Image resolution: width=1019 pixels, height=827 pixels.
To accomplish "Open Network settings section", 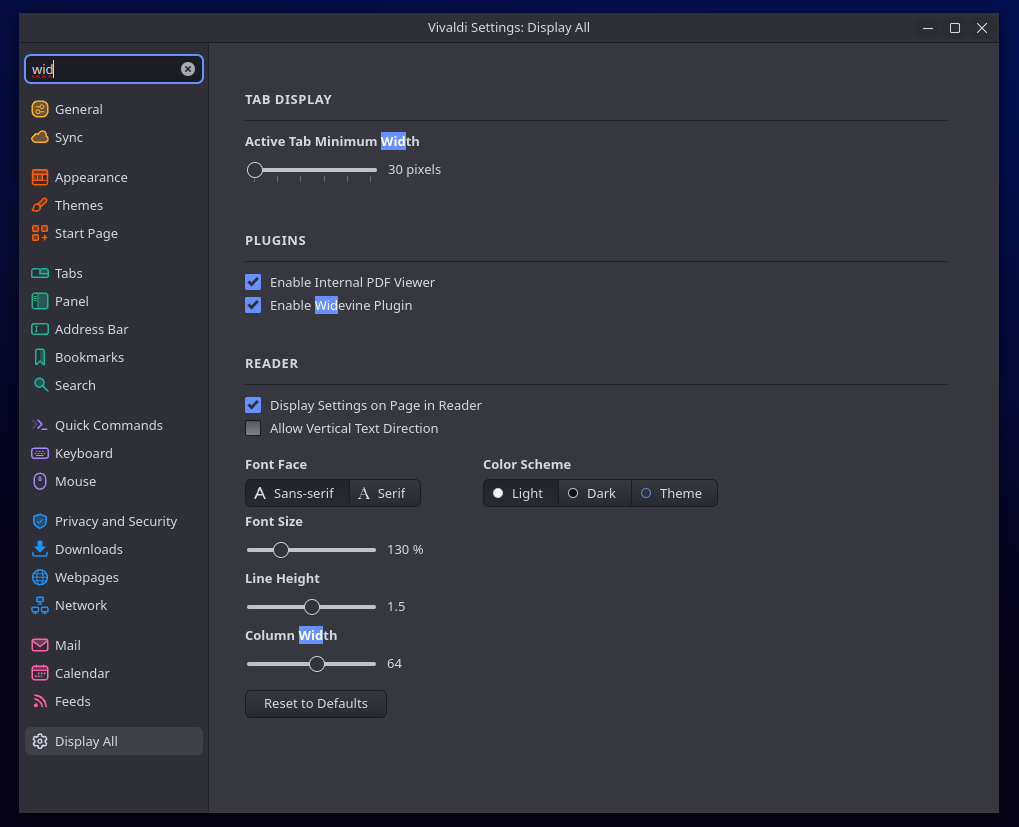I will point(114,605).
